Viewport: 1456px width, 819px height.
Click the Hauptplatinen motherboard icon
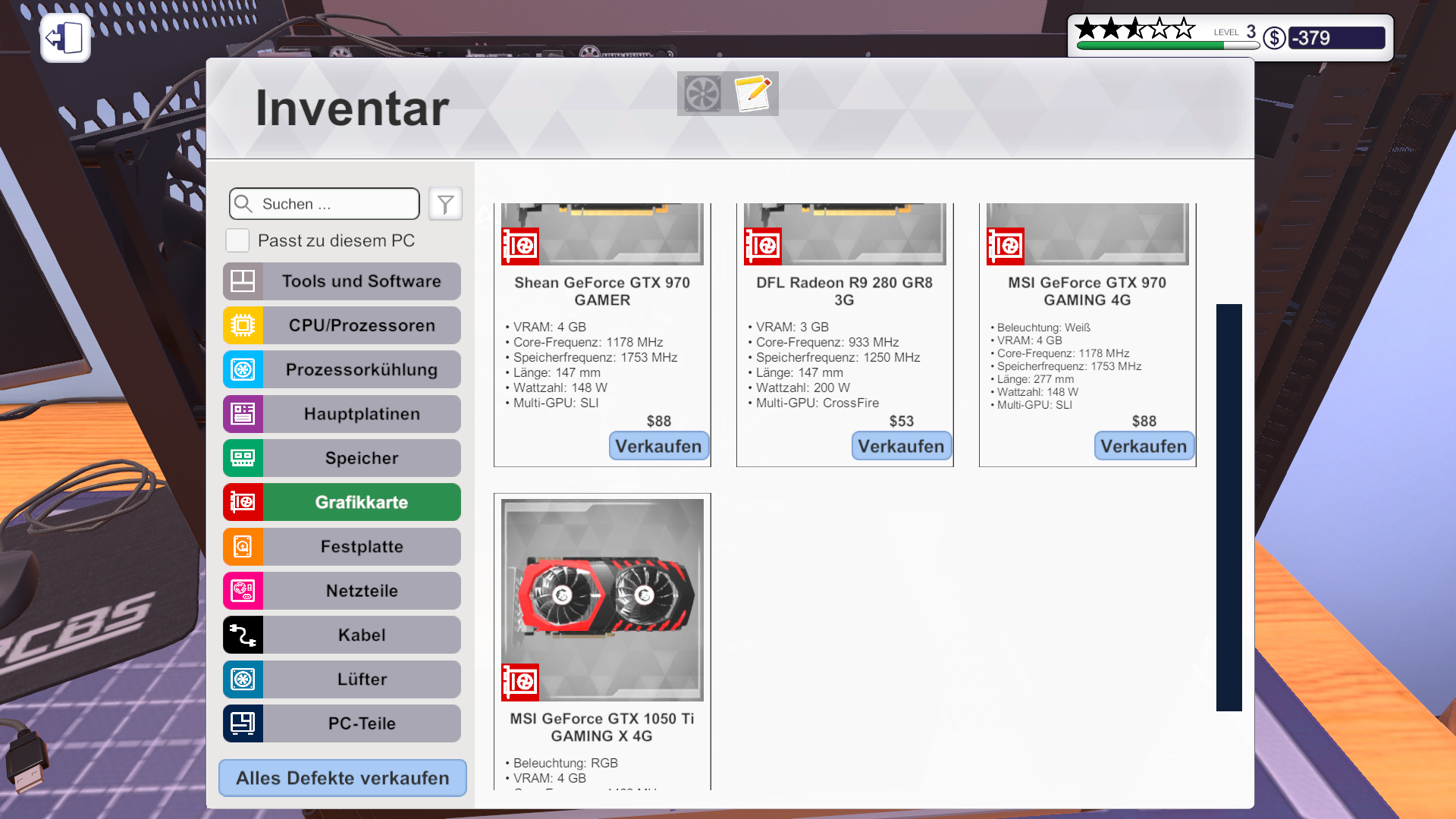pyautogui.click(x=243, y=413)
